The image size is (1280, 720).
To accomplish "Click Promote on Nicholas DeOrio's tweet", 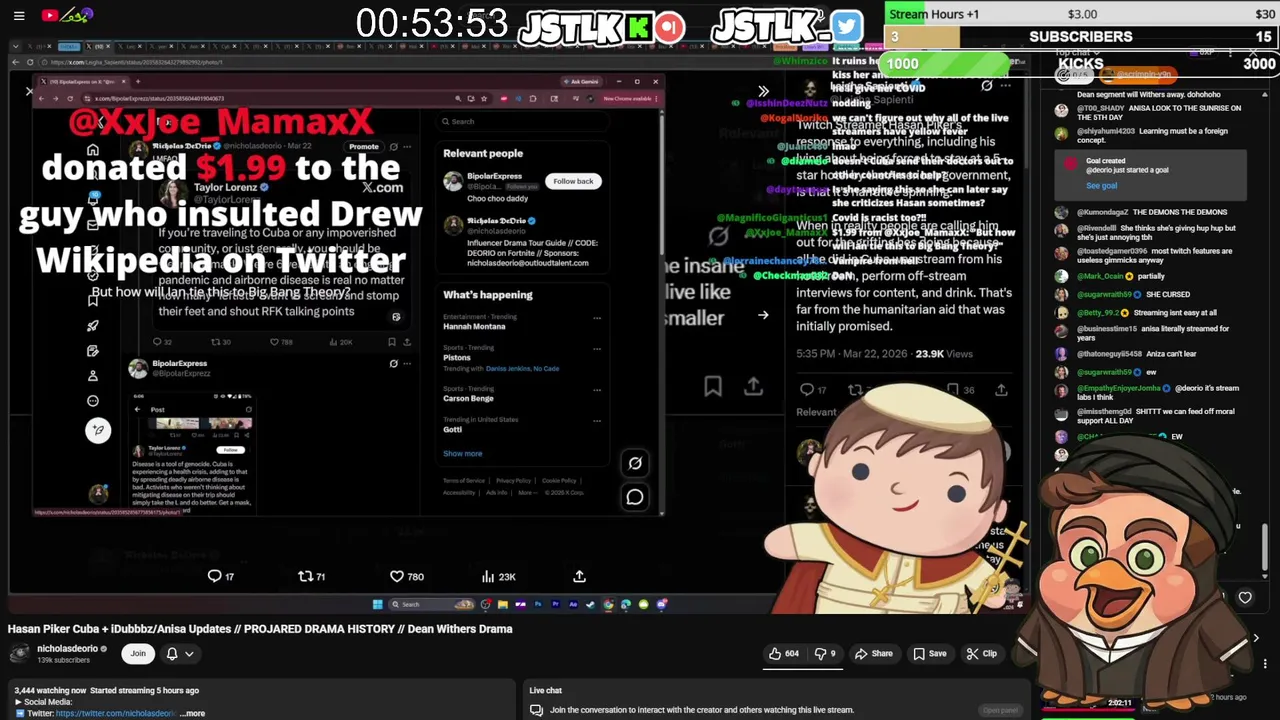I will coord(364,147).
